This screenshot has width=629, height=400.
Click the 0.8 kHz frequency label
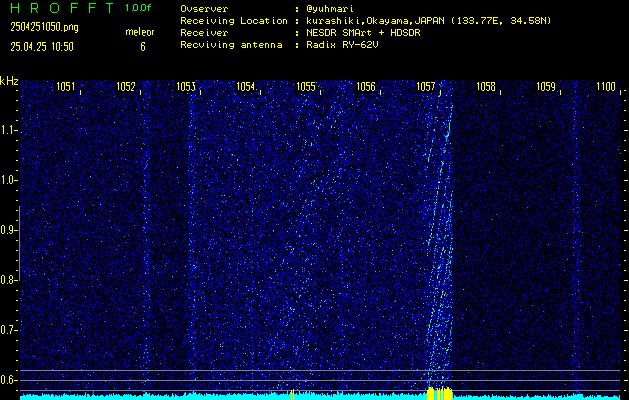(x=8, y=280)
